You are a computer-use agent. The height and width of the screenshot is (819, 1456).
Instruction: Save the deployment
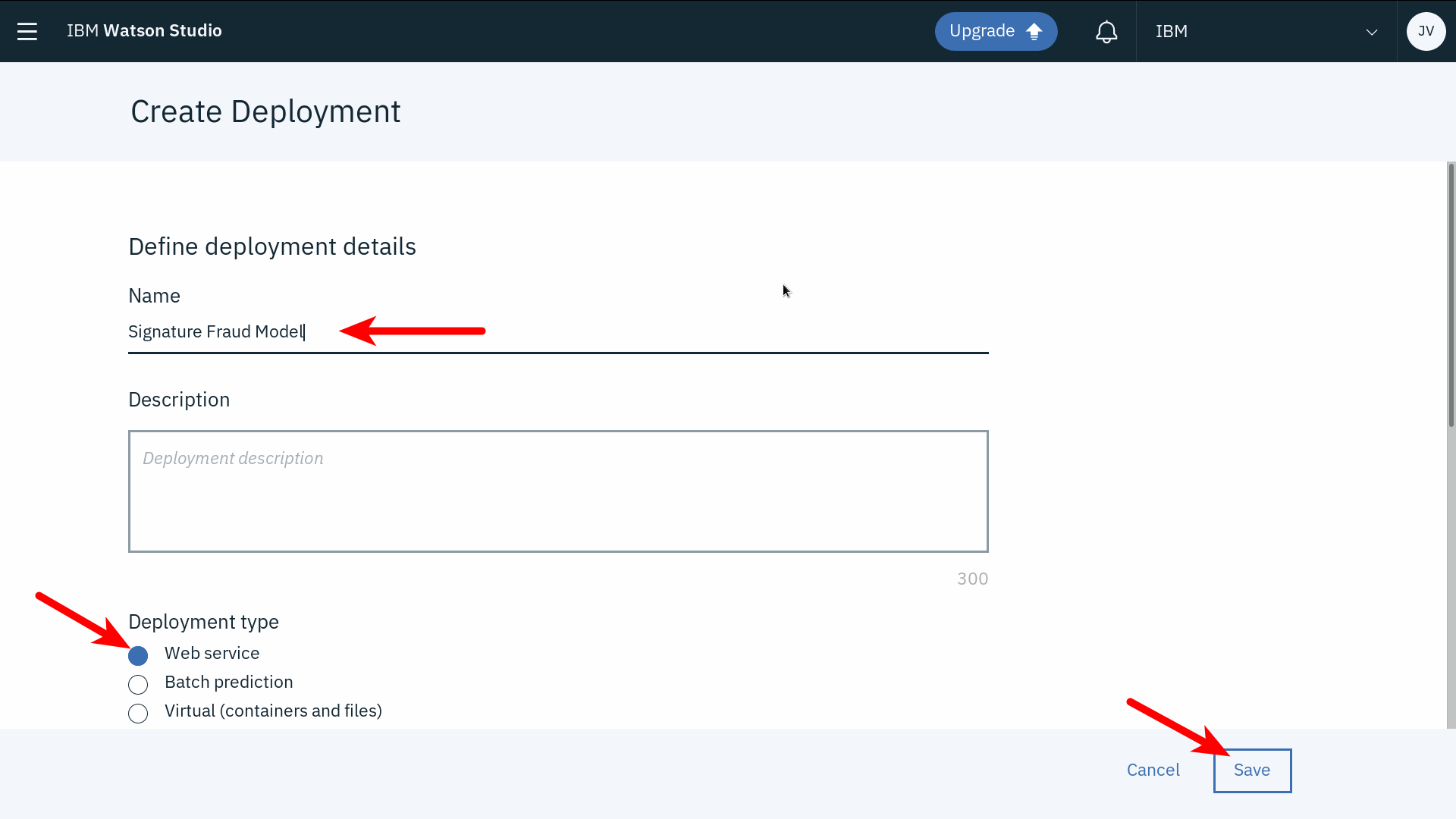coord(1252,770)
